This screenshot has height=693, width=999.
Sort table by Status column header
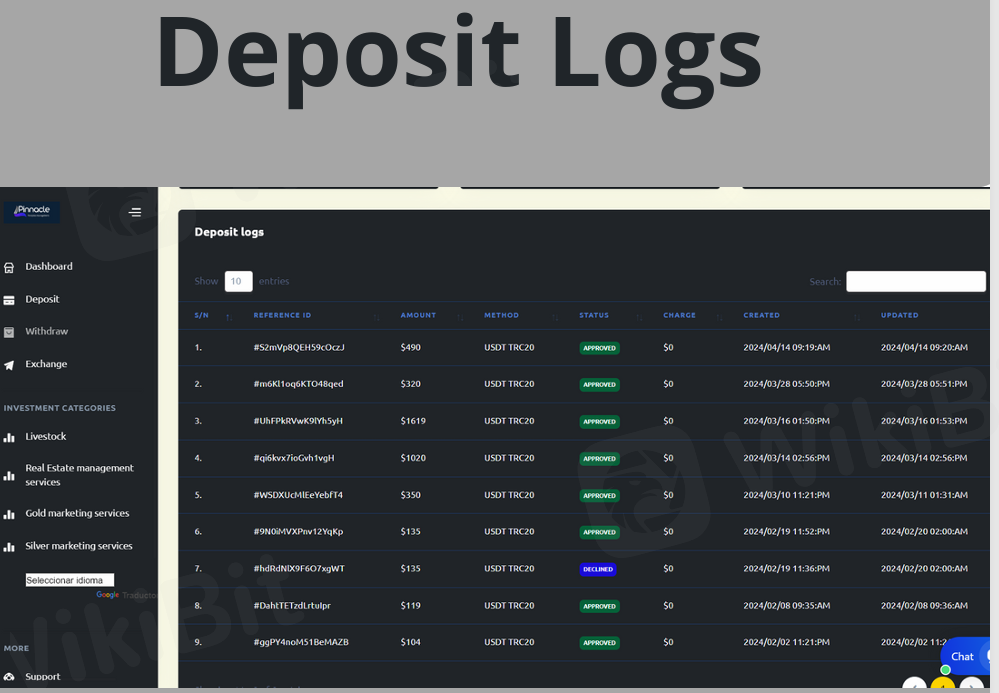594,315
